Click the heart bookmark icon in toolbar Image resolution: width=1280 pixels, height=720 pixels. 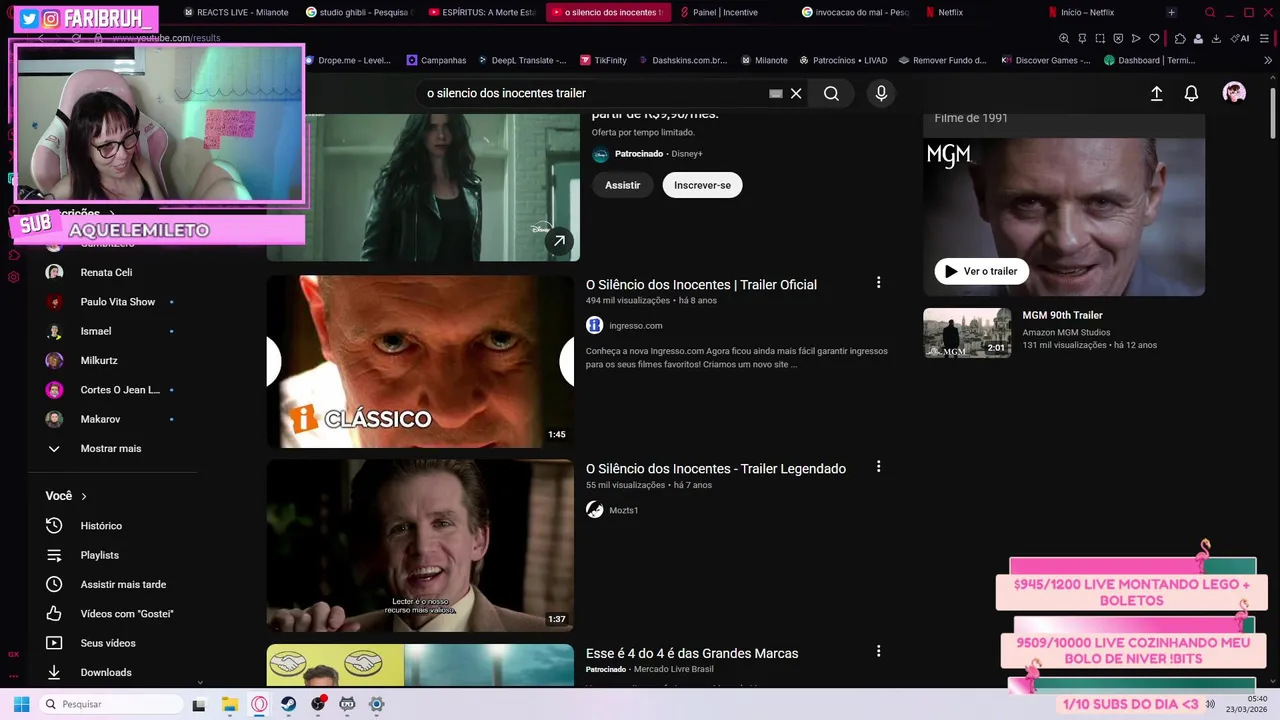tap(1154, 38)
